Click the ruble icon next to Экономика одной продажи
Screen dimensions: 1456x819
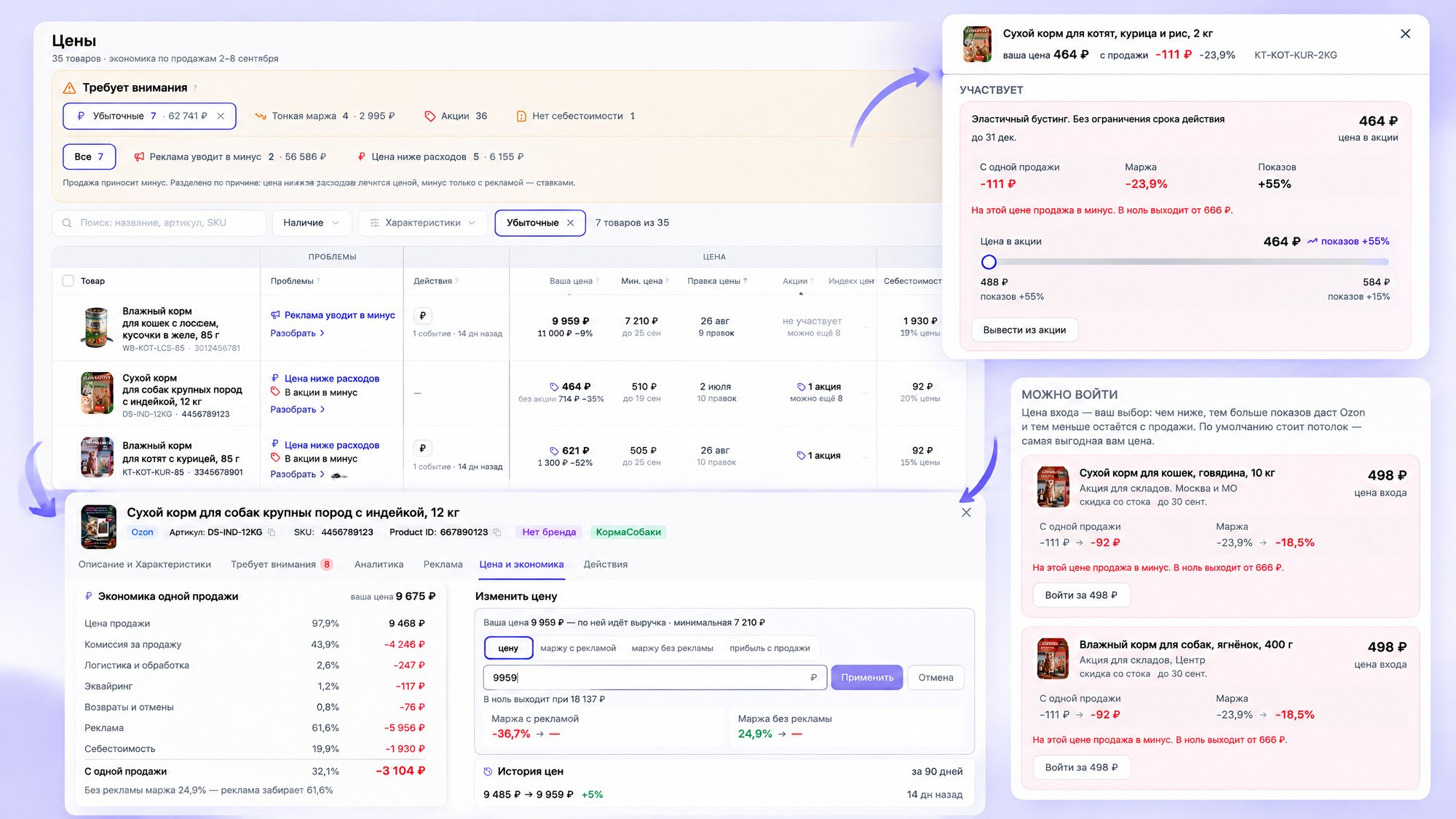(x=89, y=596)
